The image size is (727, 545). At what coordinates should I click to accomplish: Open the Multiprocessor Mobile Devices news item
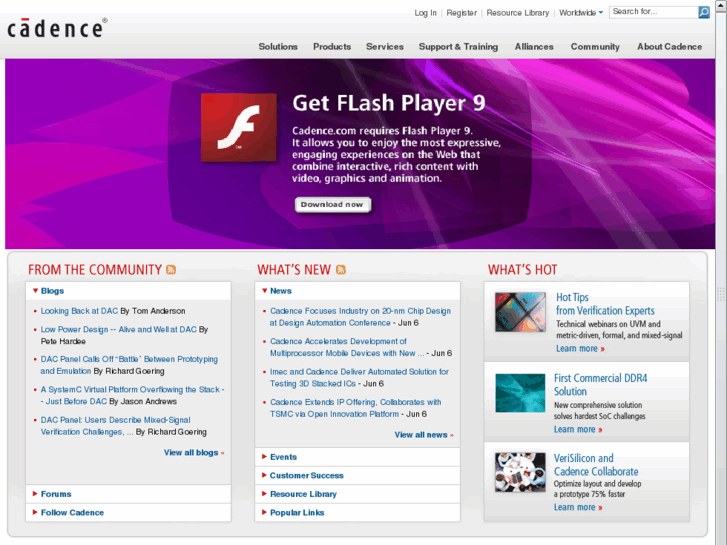347,347
